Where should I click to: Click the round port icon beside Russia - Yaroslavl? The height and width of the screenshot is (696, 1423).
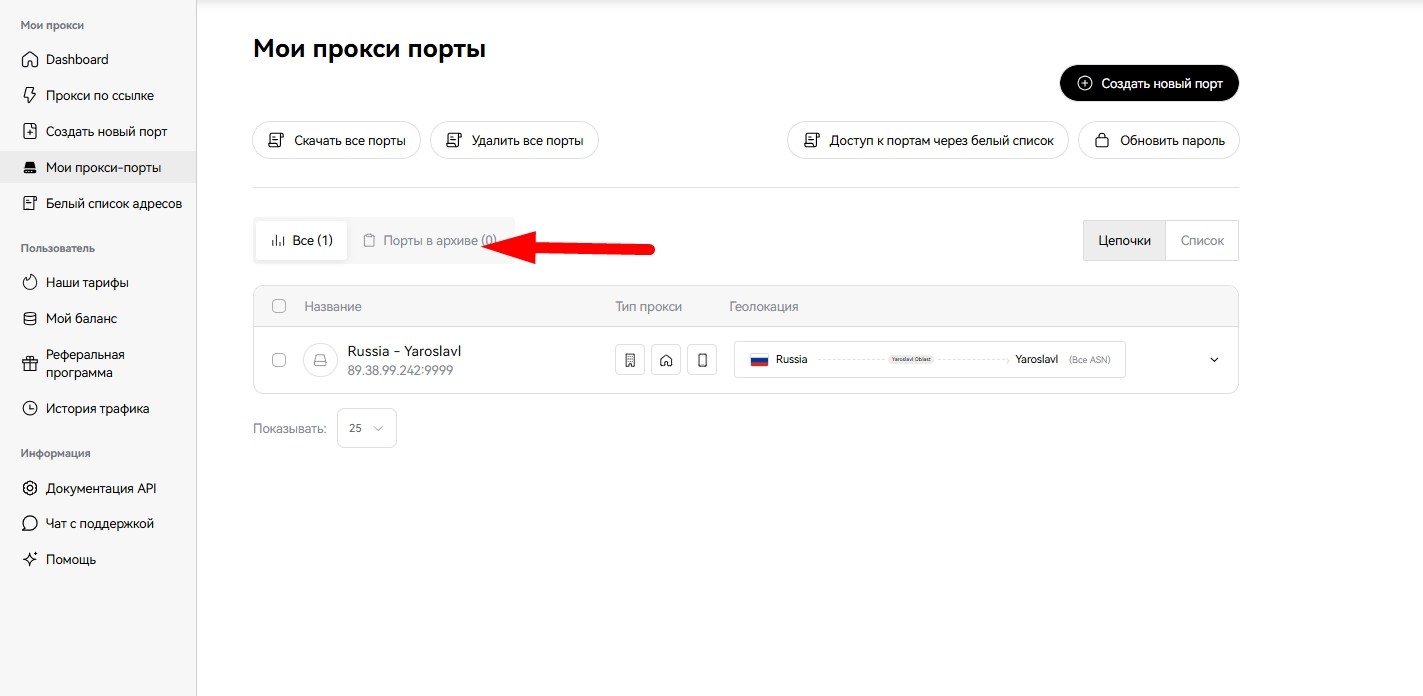pyautogui.click(x=320, y=360)
